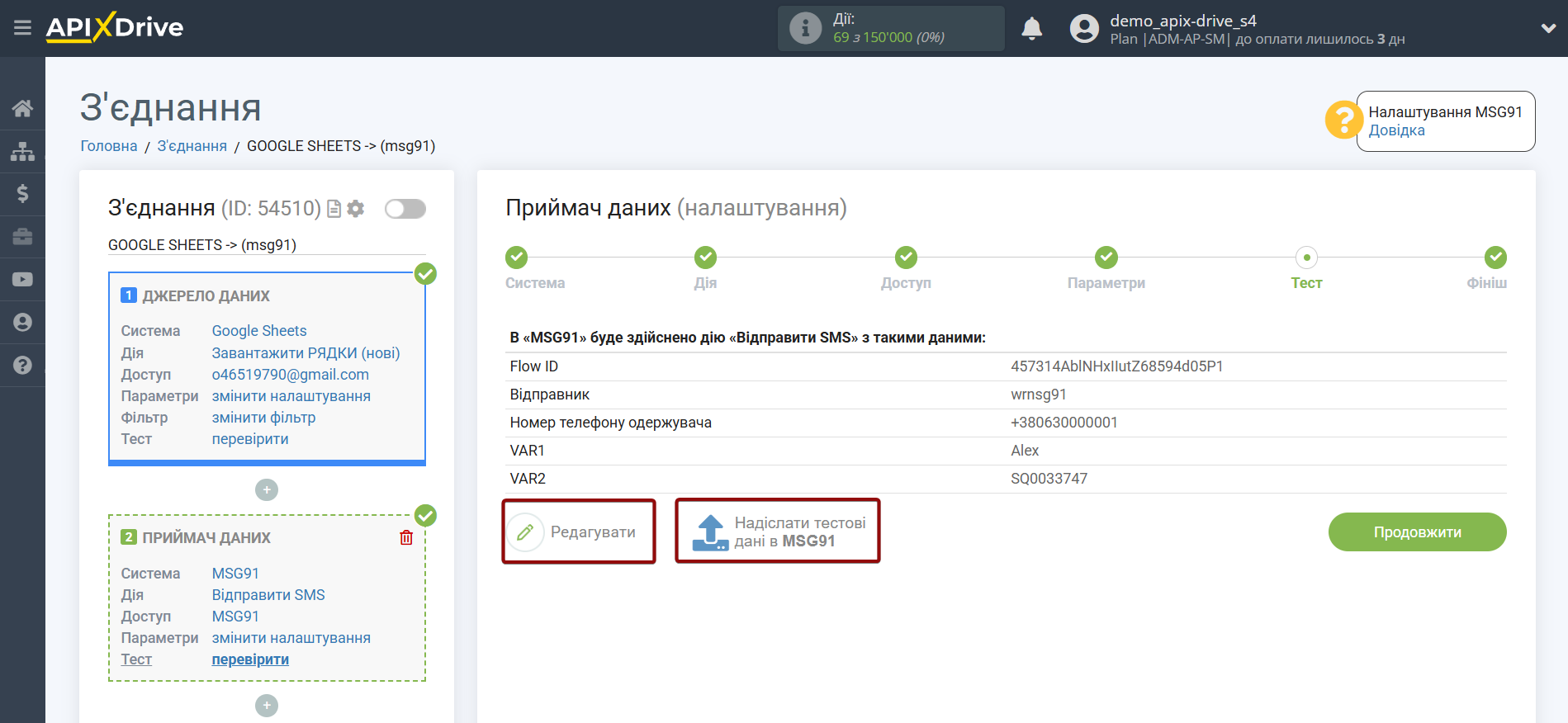
Task: Open the Google Sheets system link
Action: click(x=259, y=331)
